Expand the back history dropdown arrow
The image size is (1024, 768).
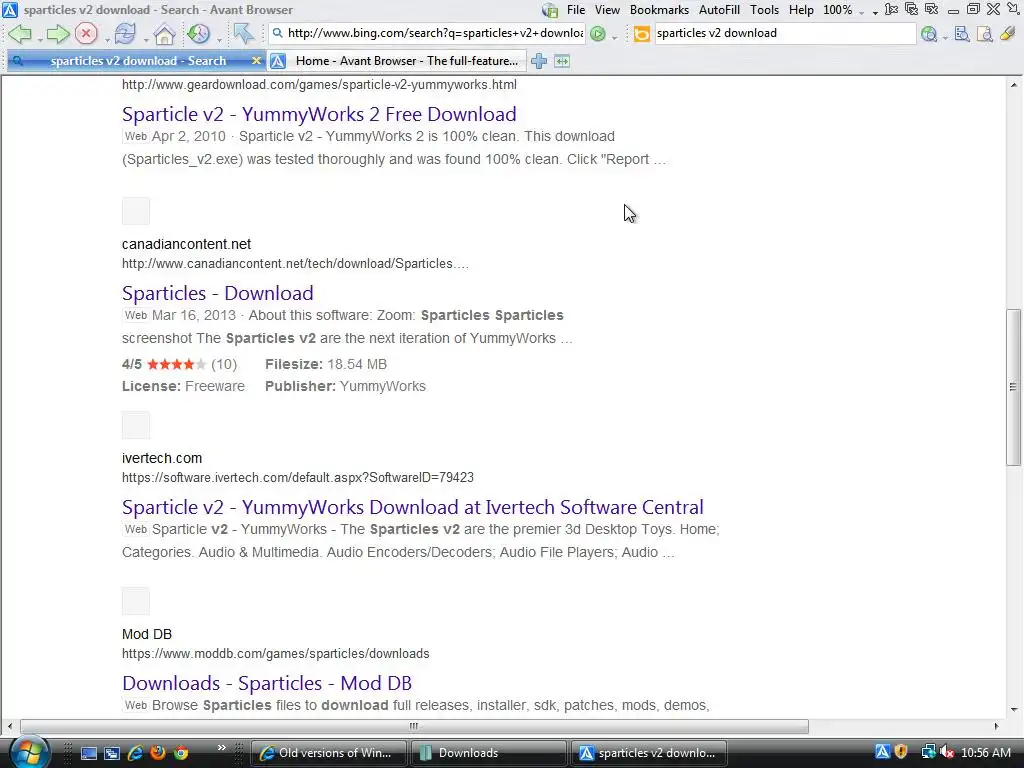coord(39,40)
